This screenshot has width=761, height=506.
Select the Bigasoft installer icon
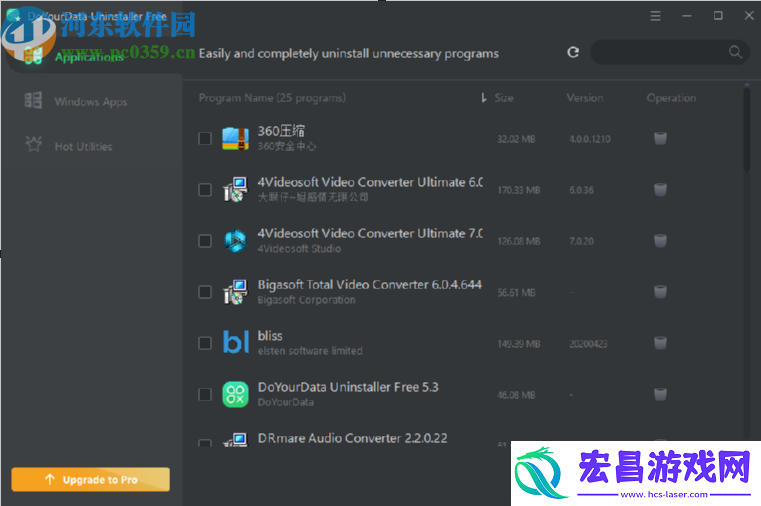coord(235,292)
